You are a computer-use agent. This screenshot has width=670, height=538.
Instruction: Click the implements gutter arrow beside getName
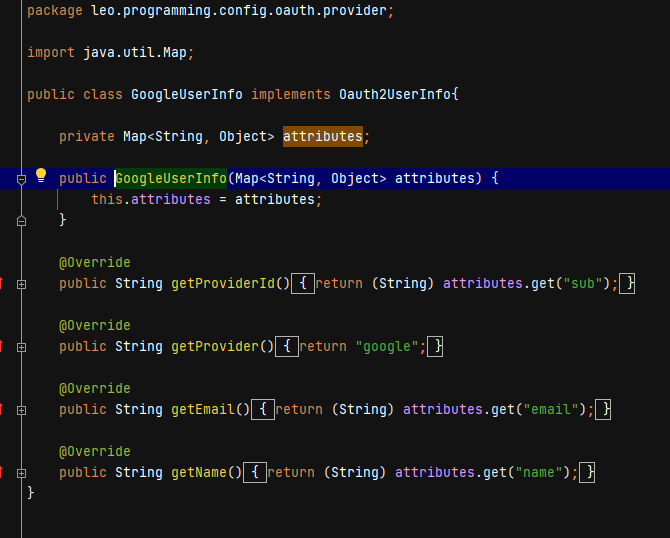[1, 472]
